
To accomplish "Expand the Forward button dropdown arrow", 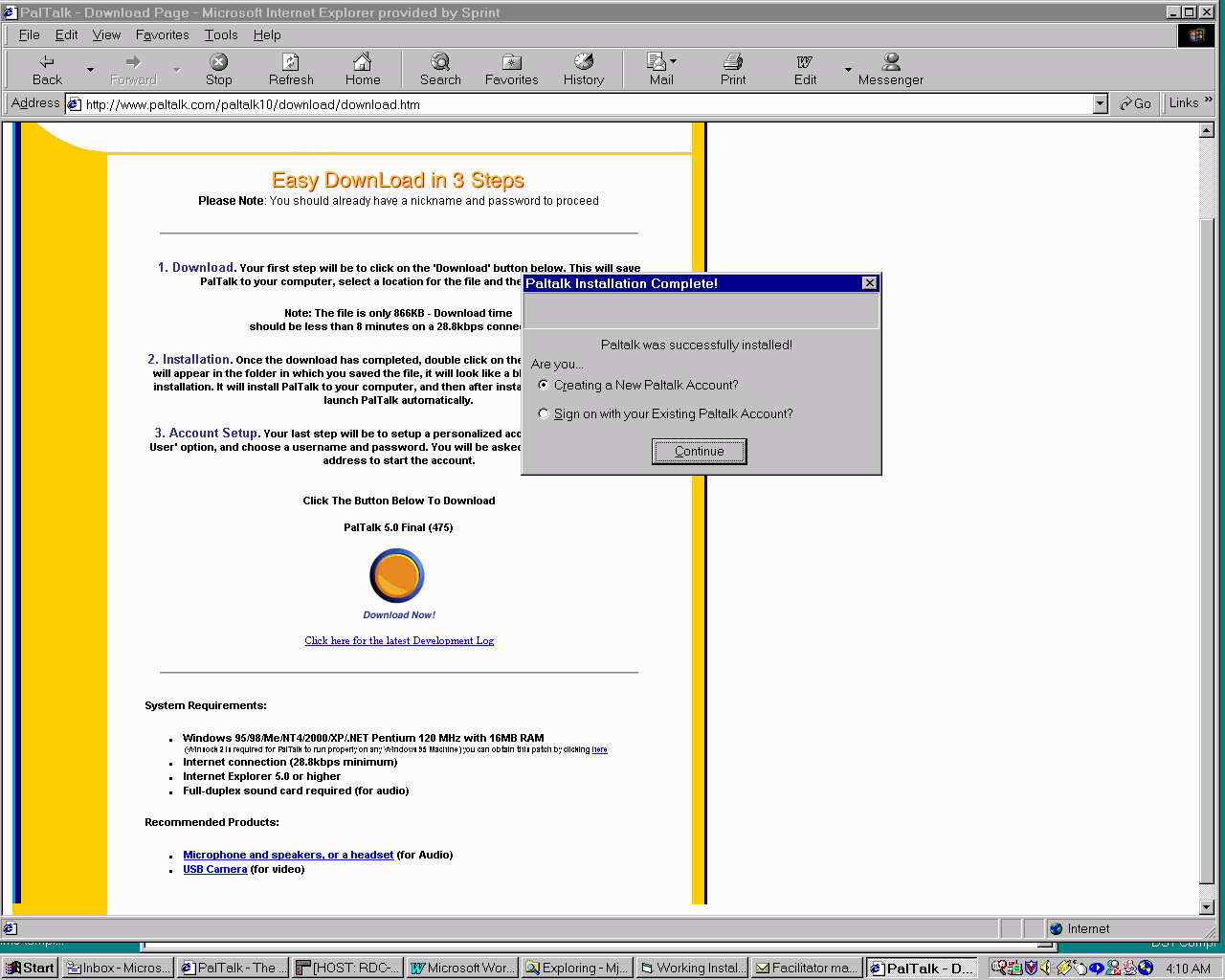I will point(177,70).
